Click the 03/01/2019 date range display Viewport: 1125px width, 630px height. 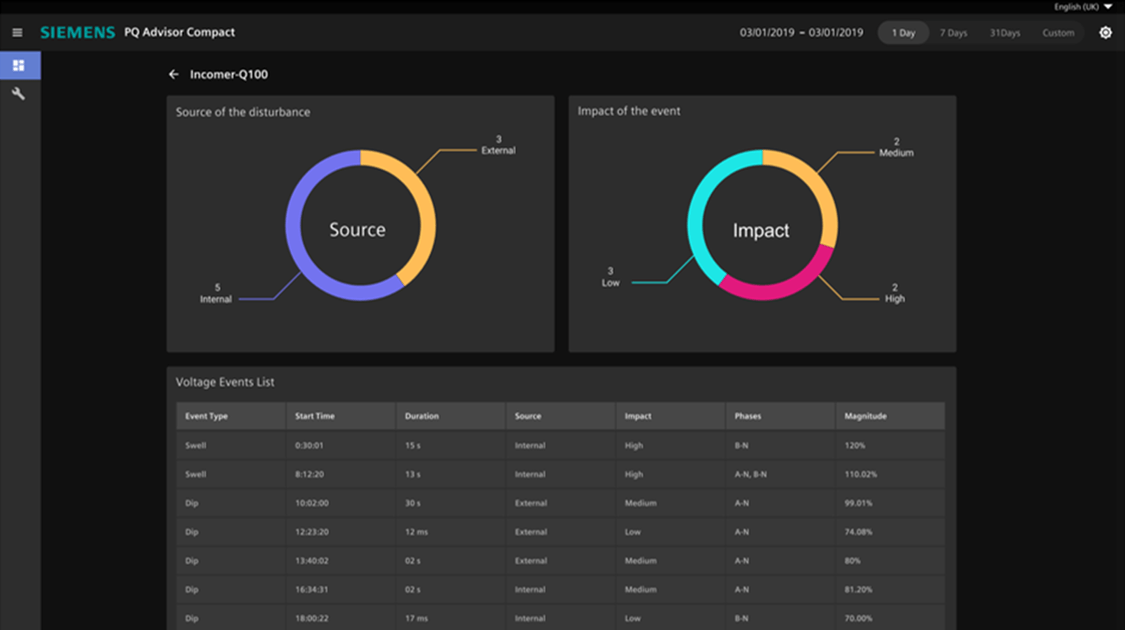click(x=801, y=33)
